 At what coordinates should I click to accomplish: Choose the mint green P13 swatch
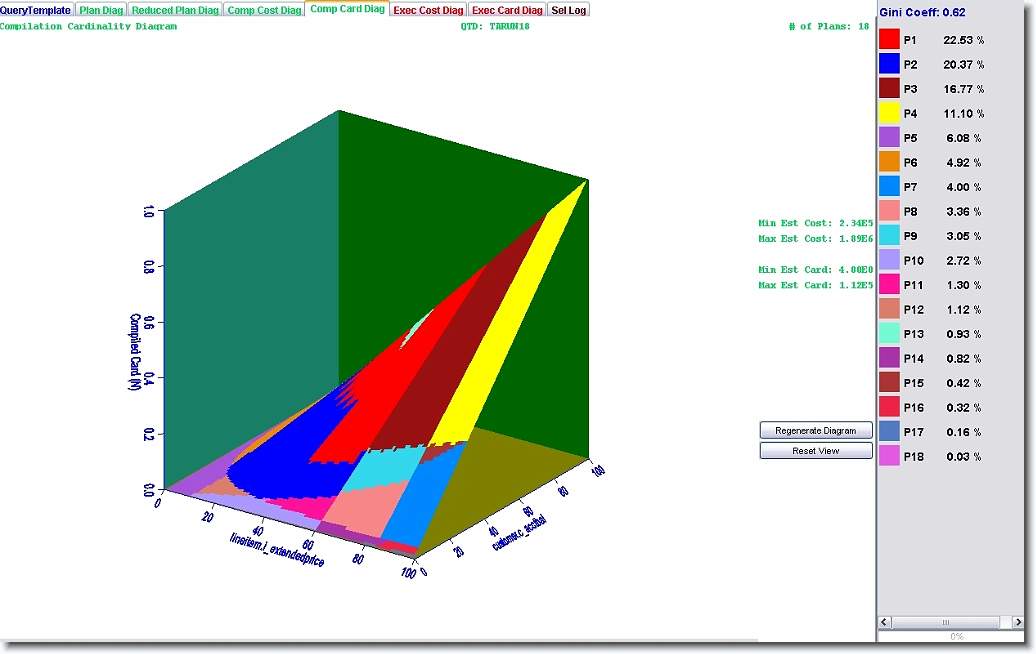890,334
